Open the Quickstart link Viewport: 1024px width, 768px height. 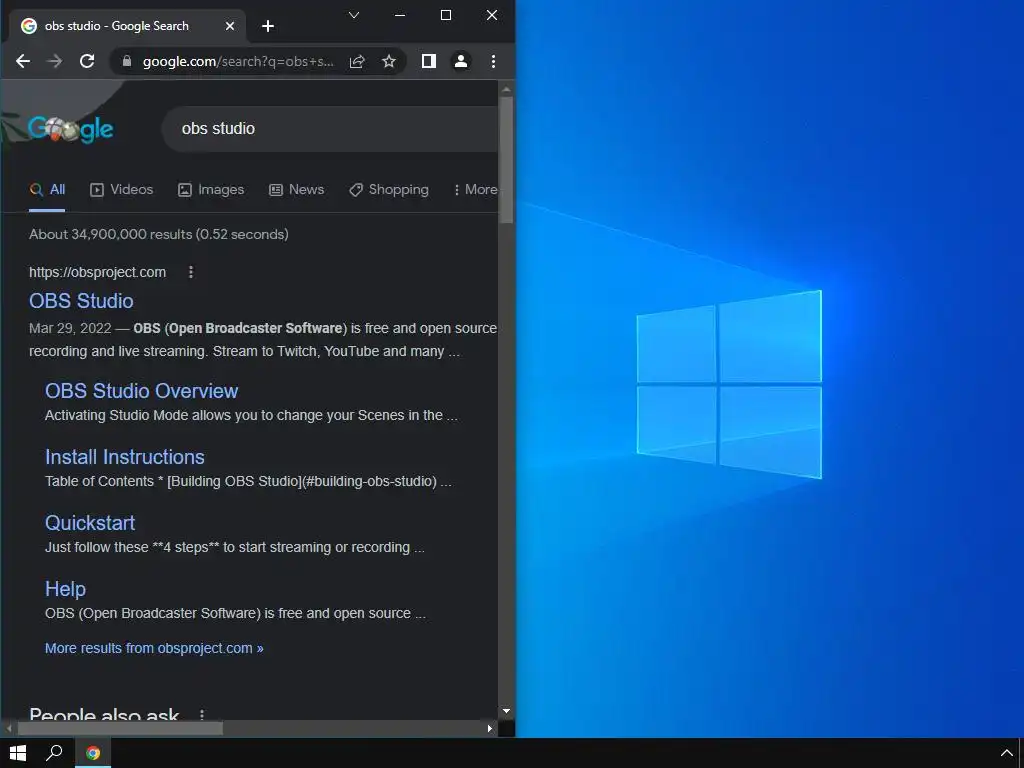point(90,523)
